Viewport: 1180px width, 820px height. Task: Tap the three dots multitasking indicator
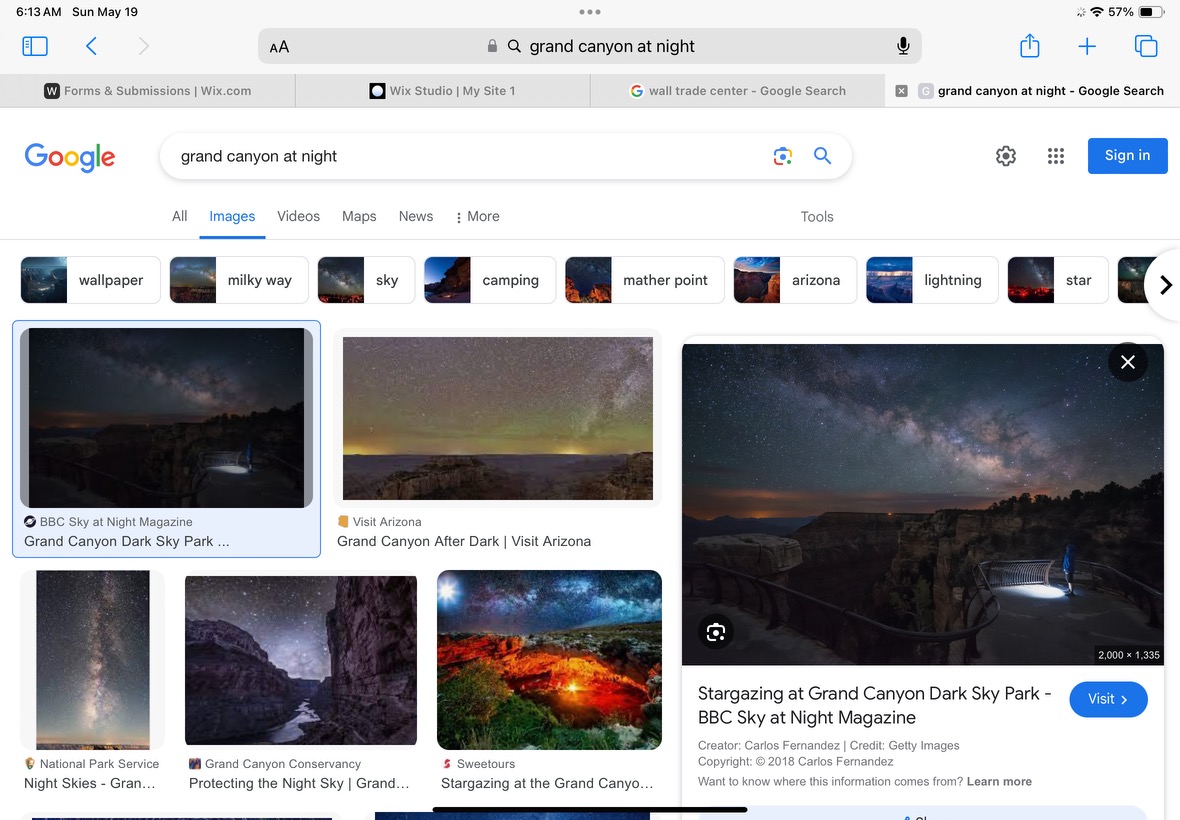click(590, 12)
